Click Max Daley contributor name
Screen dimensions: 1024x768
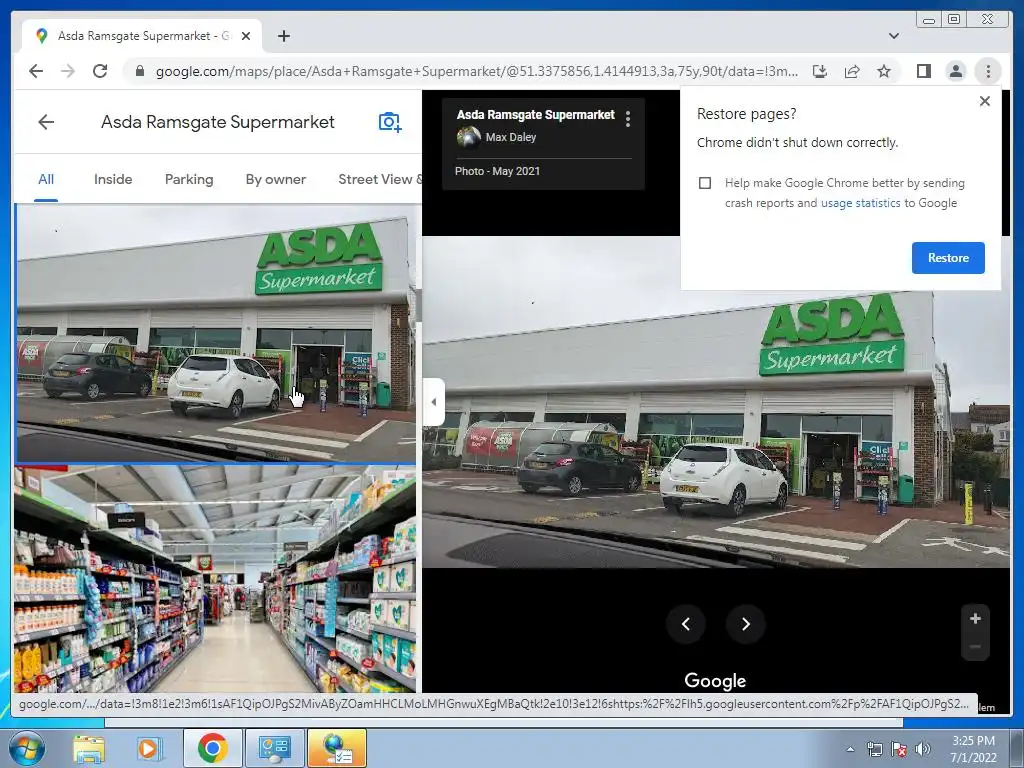(x=511, y=137)
